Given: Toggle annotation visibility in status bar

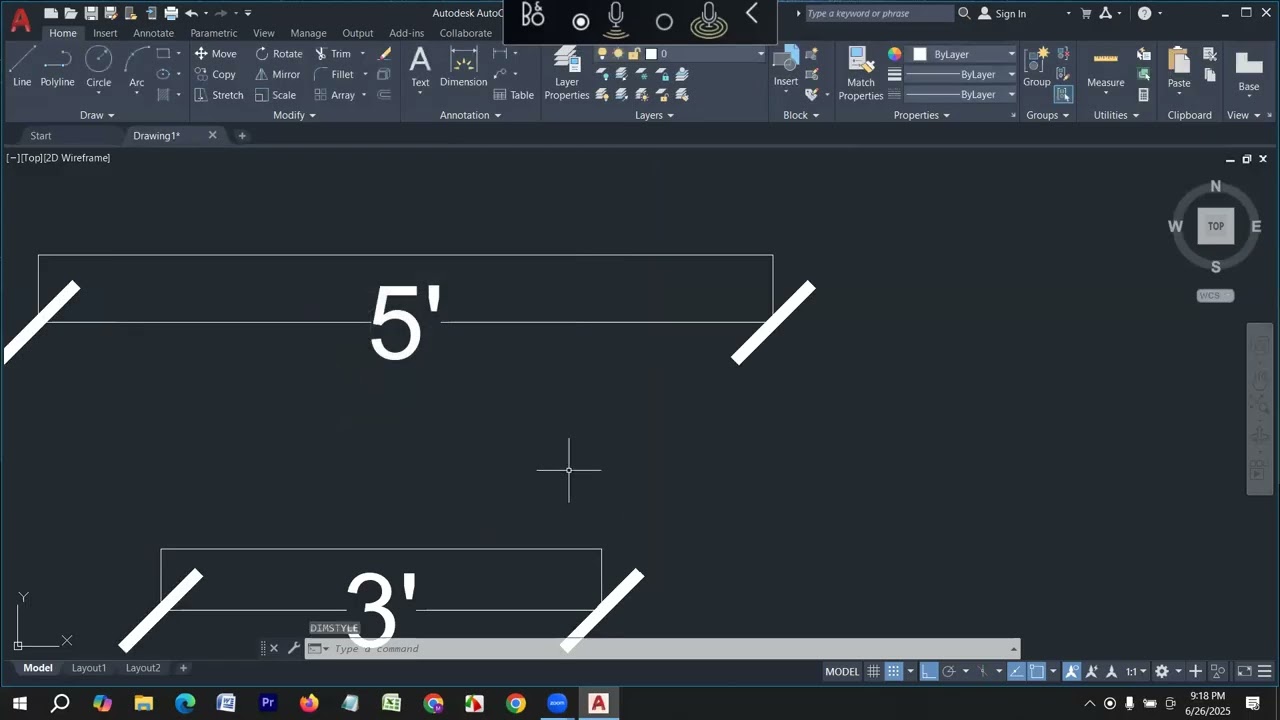Looking at the screenshot, I should tap(1071, 672).
